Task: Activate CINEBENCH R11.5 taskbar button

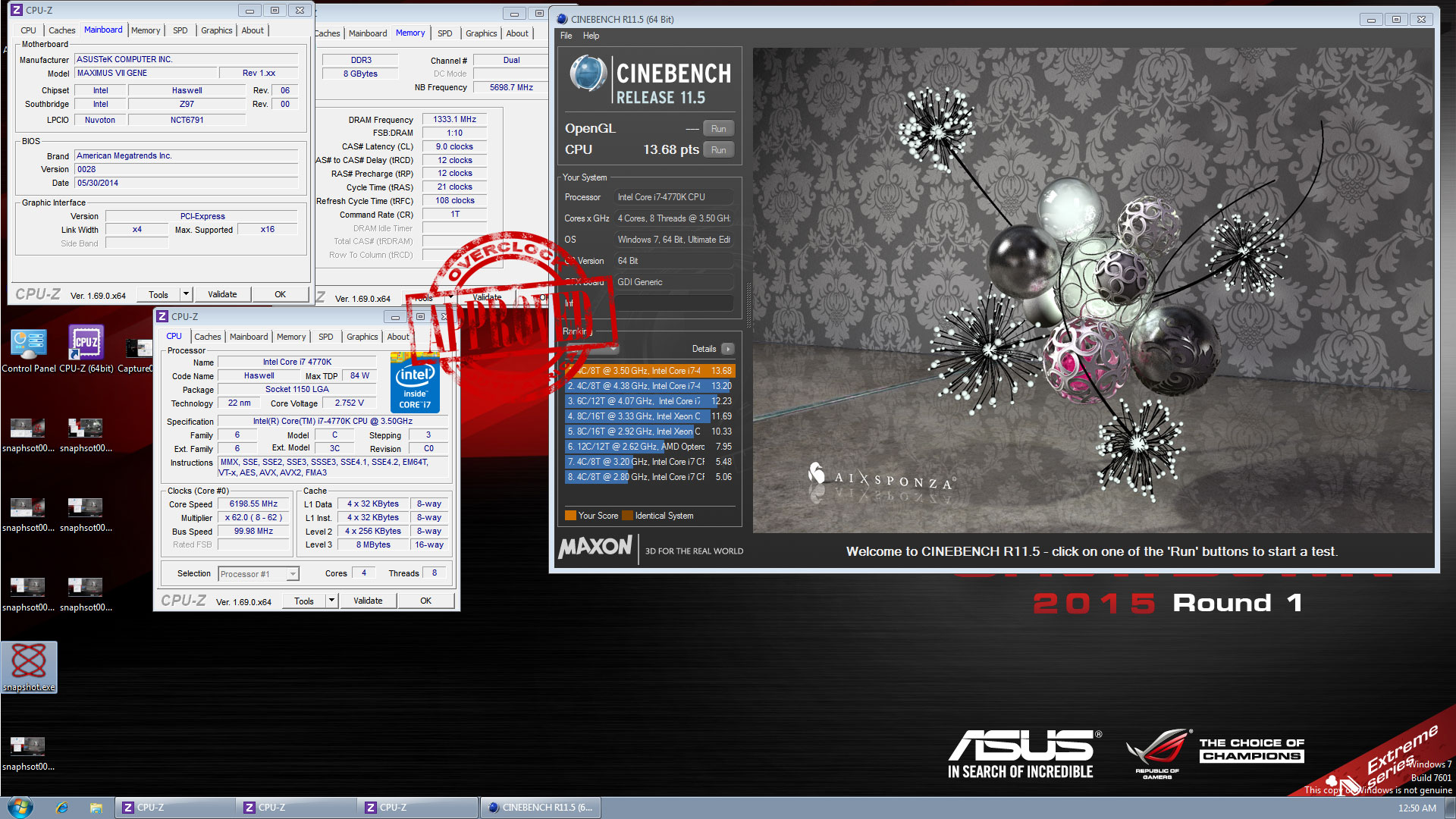Action: (x=541, y=808)
